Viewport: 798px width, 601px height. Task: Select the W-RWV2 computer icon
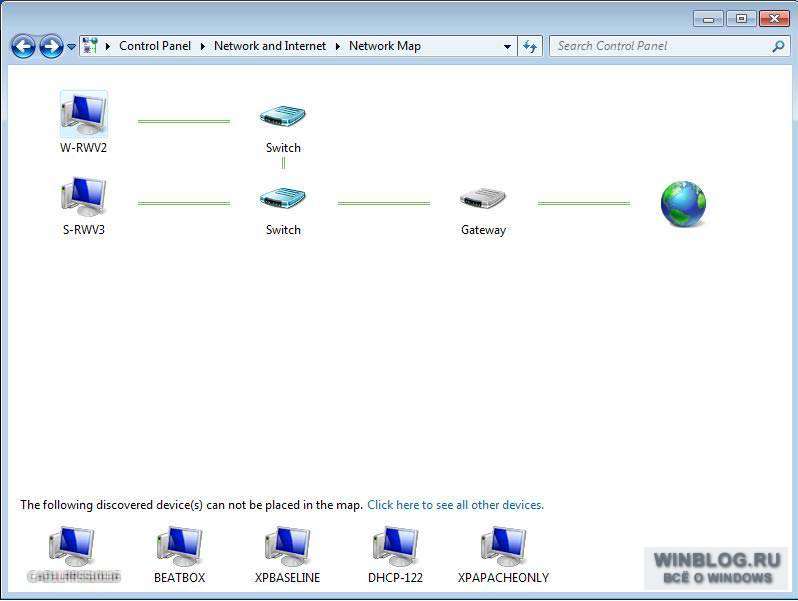point(83,113)
